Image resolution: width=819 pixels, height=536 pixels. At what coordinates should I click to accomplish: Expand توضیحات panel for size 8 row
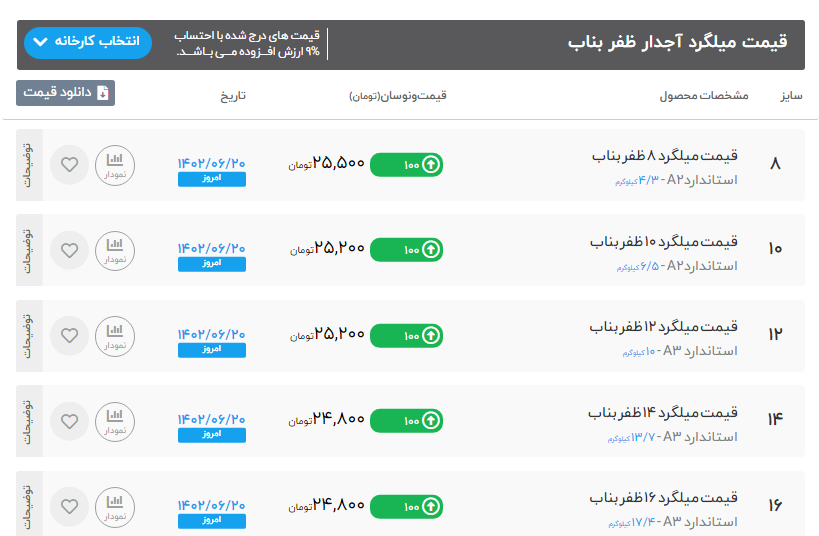(x=29, y=165)
